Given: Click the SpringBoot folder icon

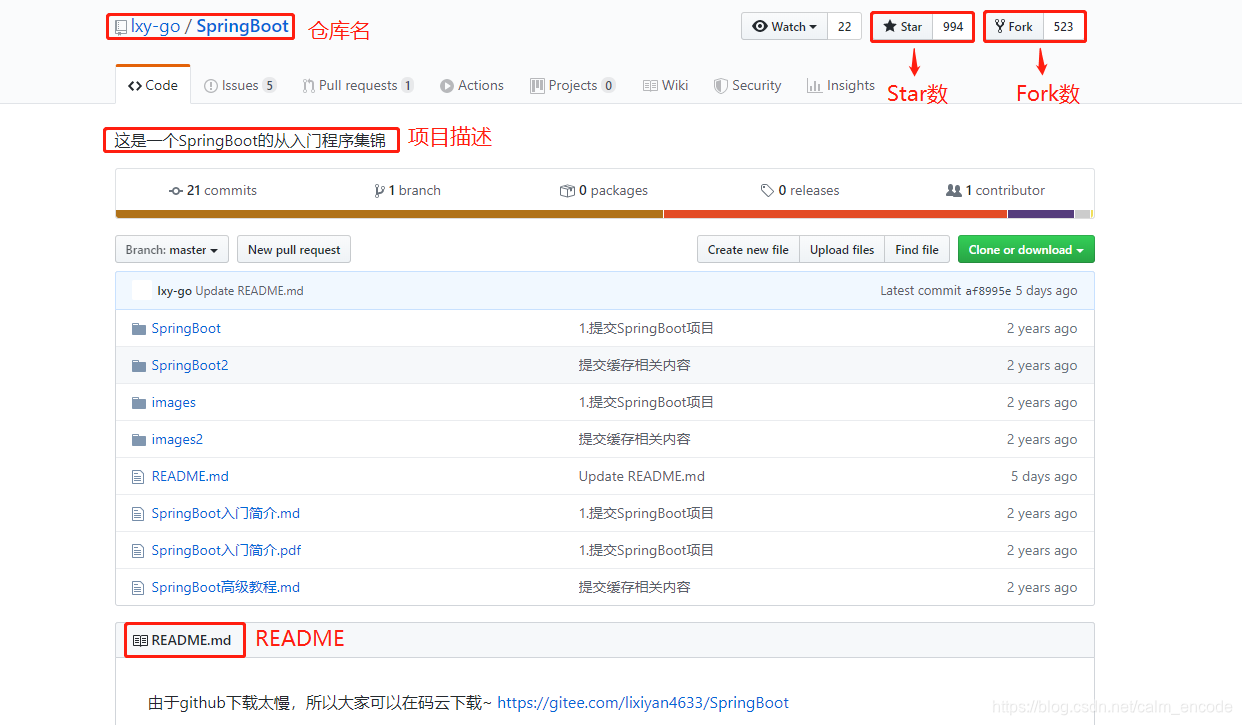Looking at the screenshot, I should (139, 328).
